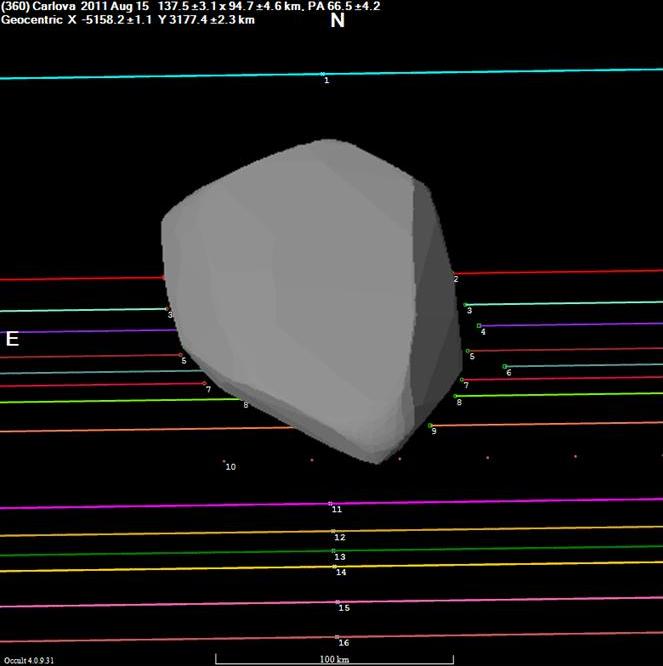This screenshot has height=666, width=663.
Task: Select chord 12 marker on orange line
Action: [333, 531]
